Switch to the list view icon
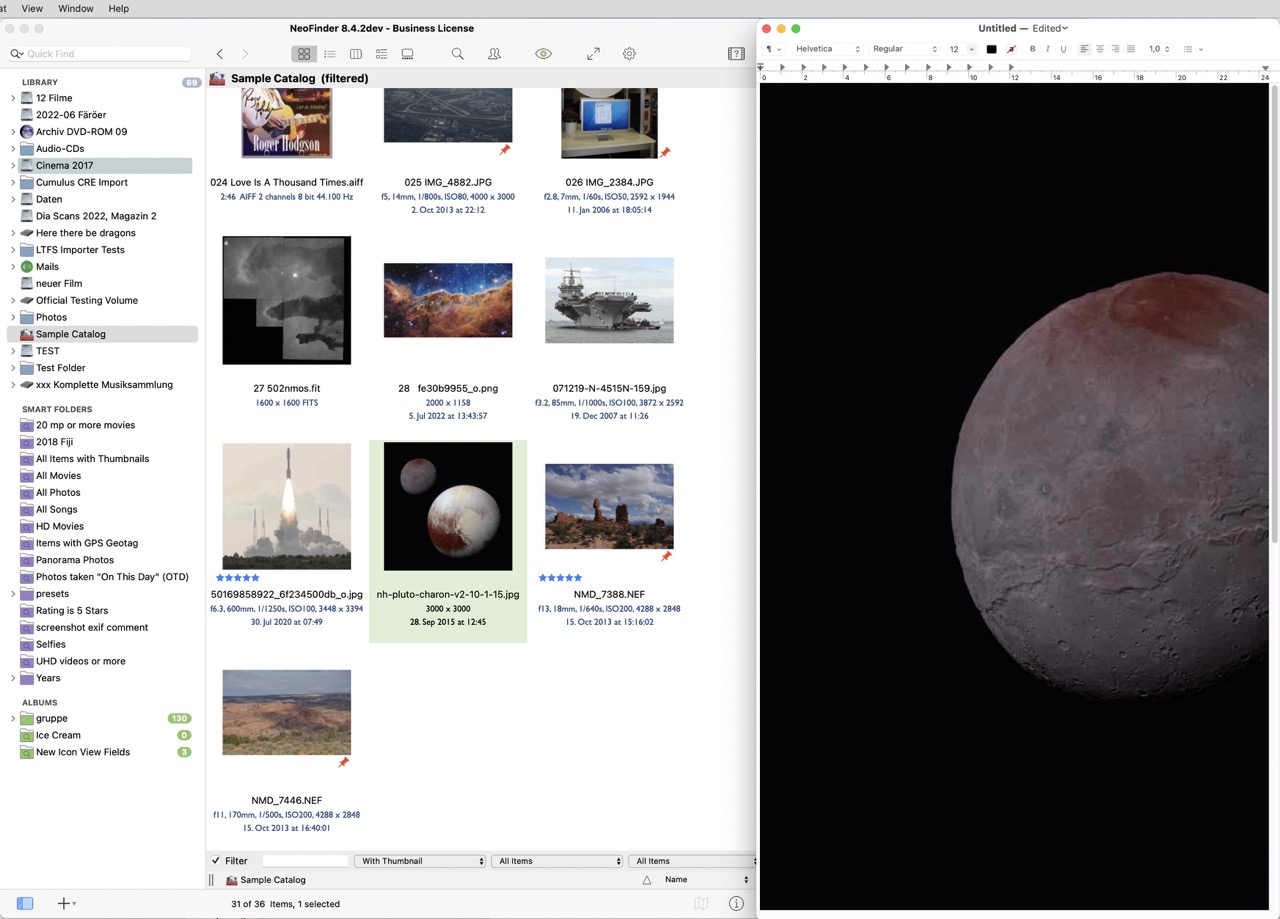Screen dimensions: 1280x919 click(x=329, y=54)
